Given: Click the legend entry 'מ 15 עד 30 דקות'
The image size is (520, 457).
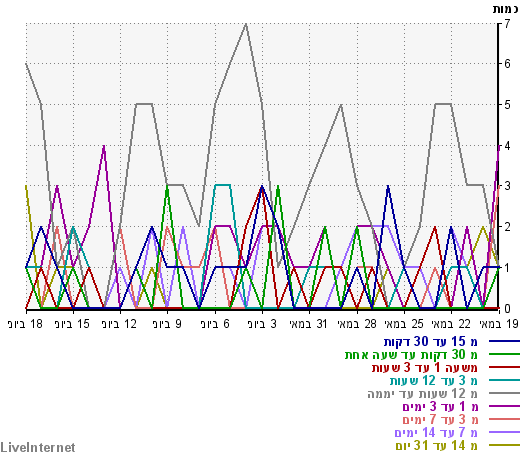Looking at the screenshot, I should [431, 342].
